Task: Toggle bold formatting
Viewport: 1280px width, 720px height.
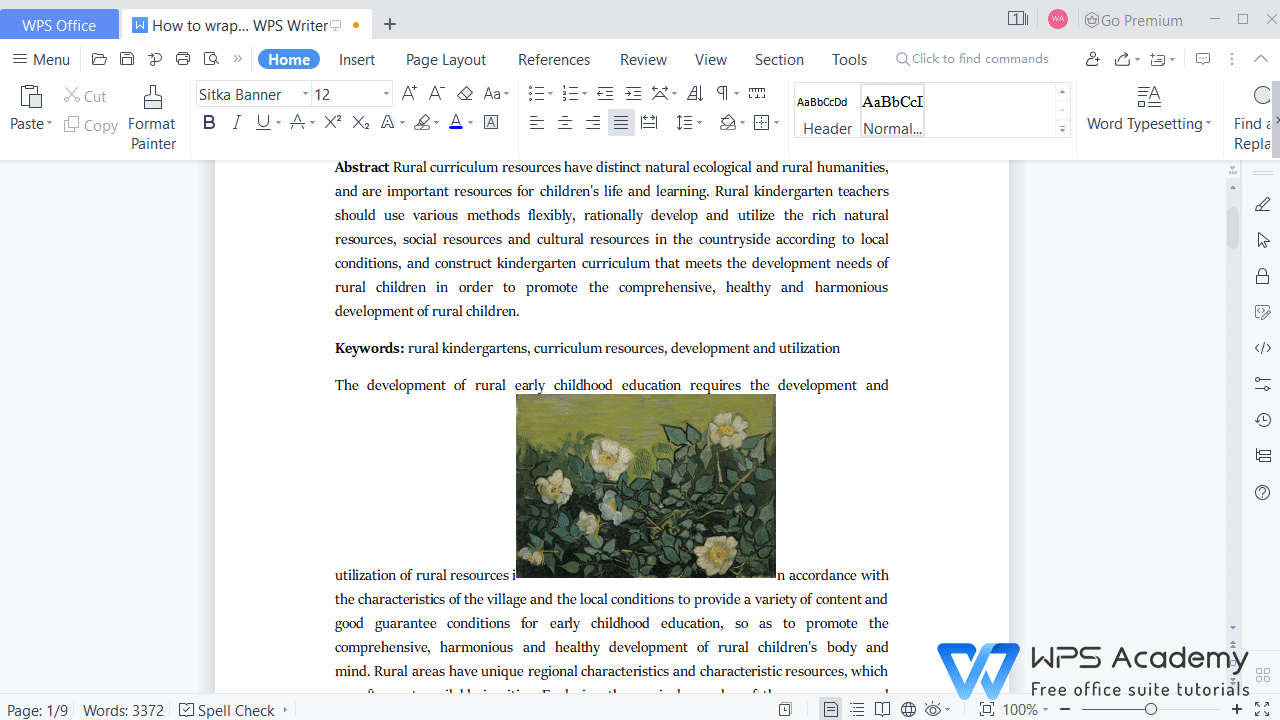Action: click(209, 122)
